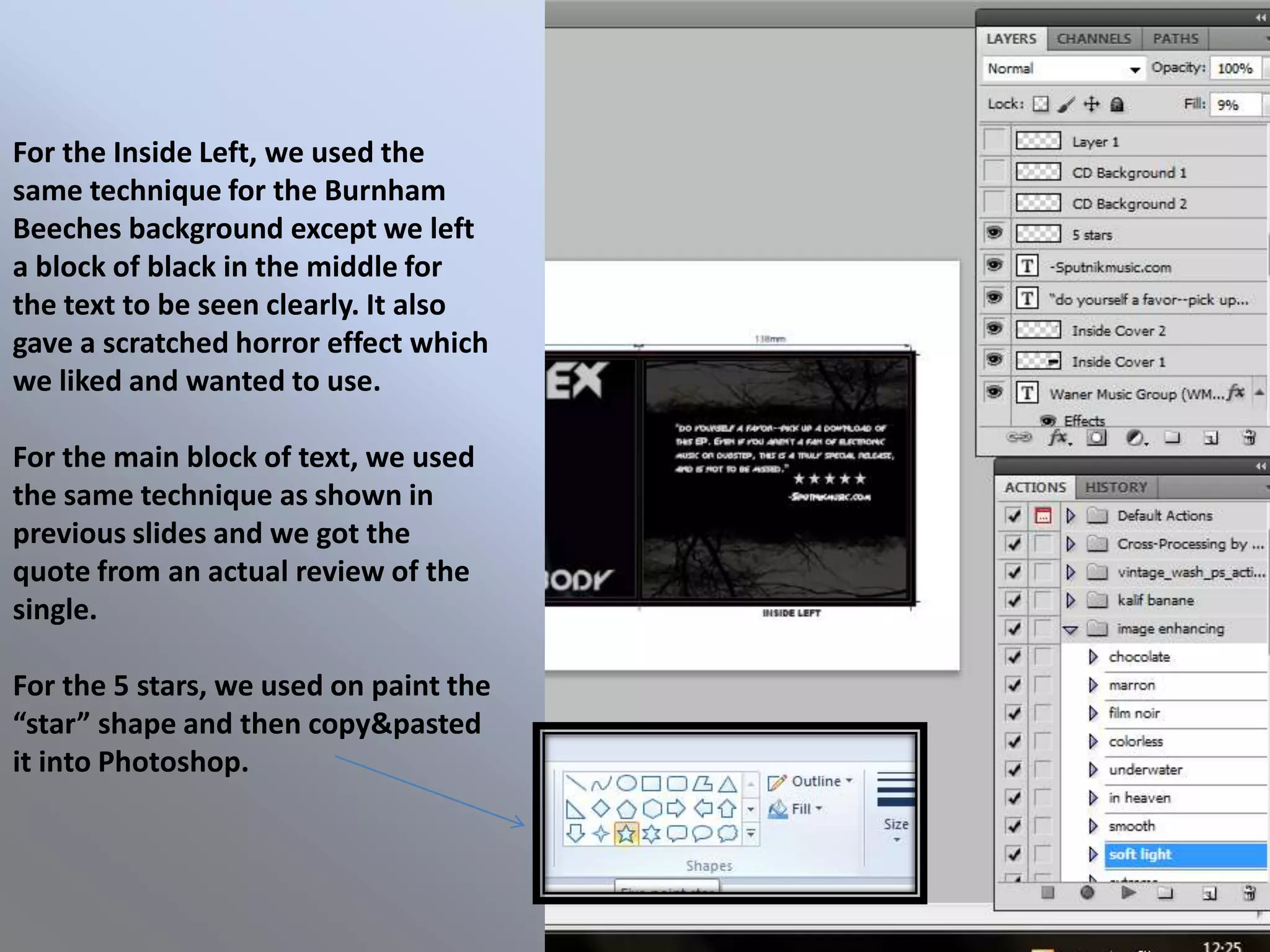
Task: Hide the Inside Cover 2 layer
Action: [x=995, y=328]
